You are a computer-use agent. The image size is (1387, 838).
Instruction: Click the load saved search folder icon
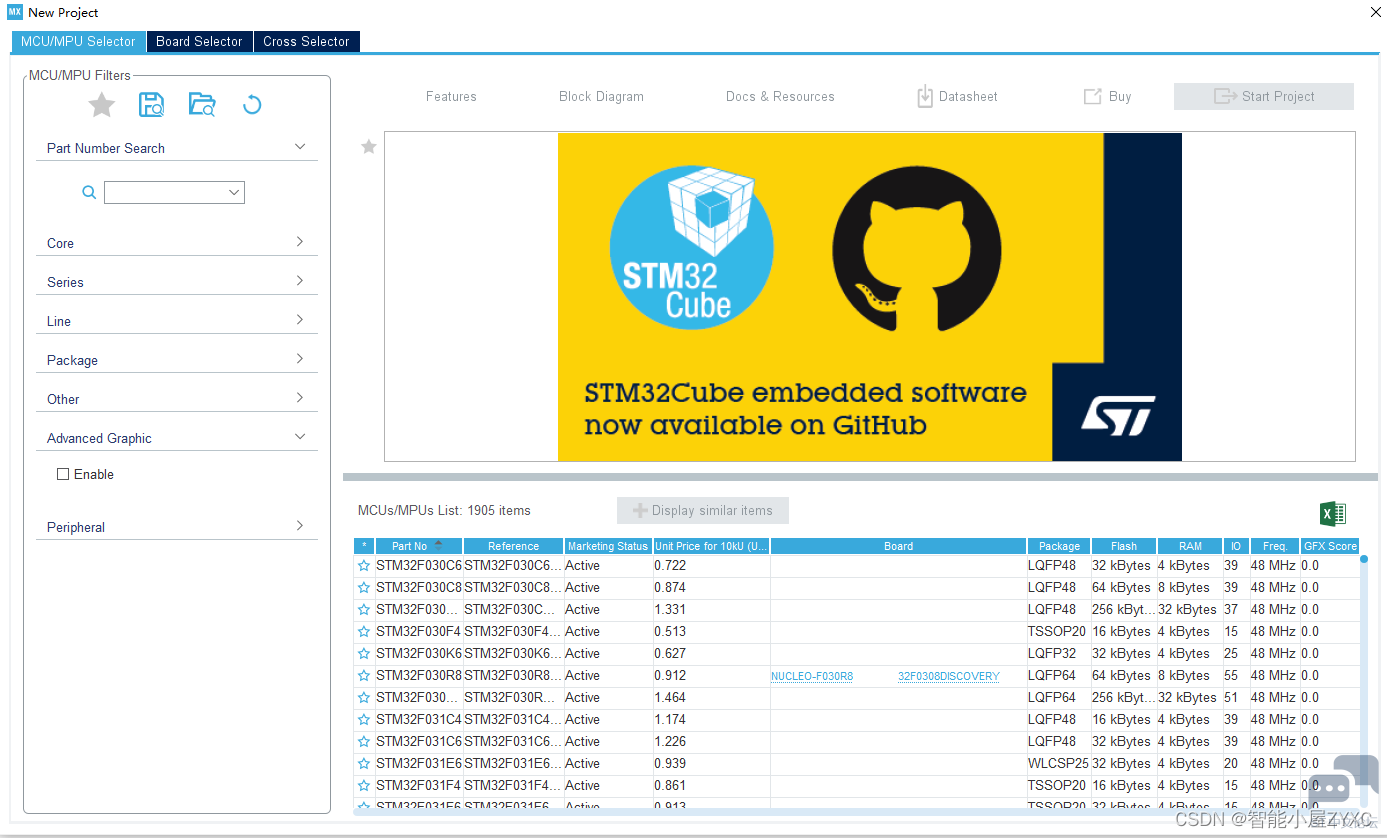tap(202, 104)
